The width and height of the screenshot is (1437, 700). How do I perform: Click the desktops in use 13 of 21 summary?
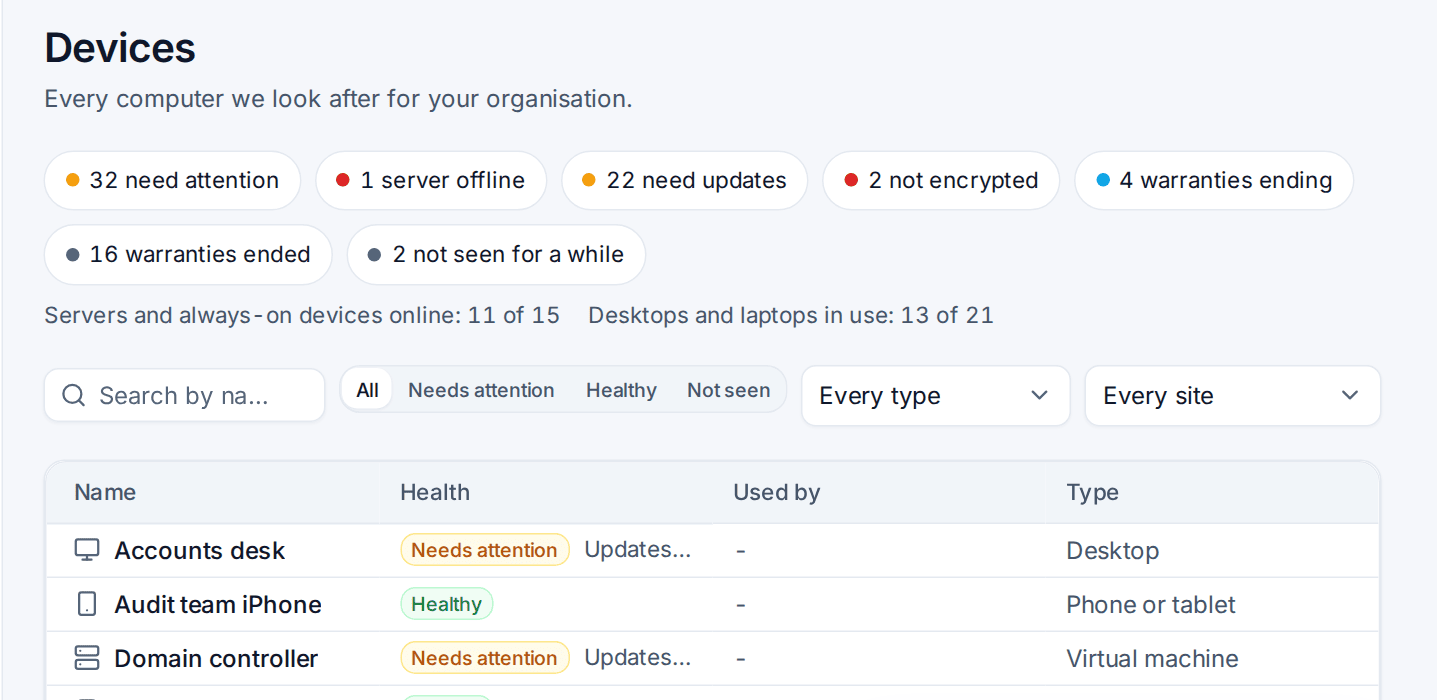(x=791, y=315)
